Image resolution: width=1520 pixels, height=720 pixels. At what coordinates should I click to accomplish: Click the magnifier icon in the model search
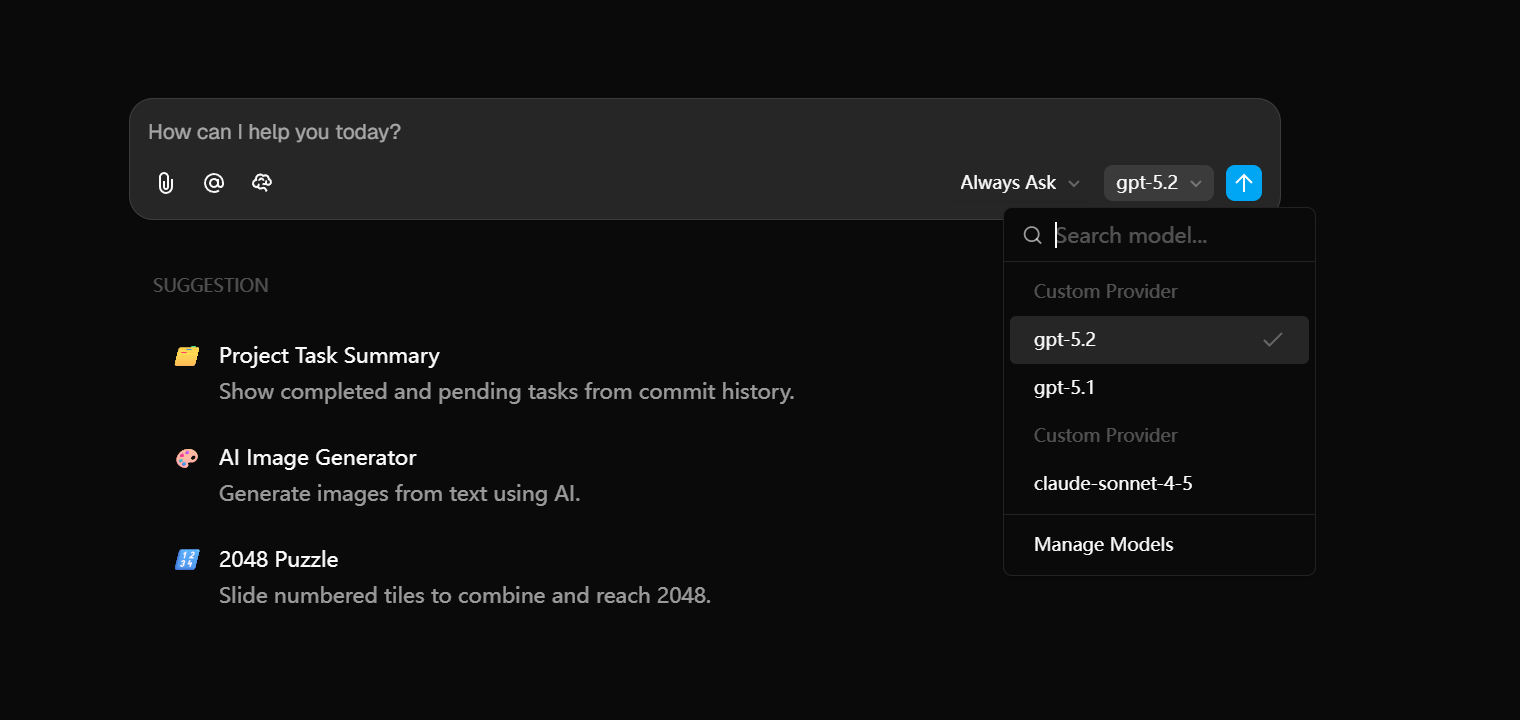(x=1033, y=235)
